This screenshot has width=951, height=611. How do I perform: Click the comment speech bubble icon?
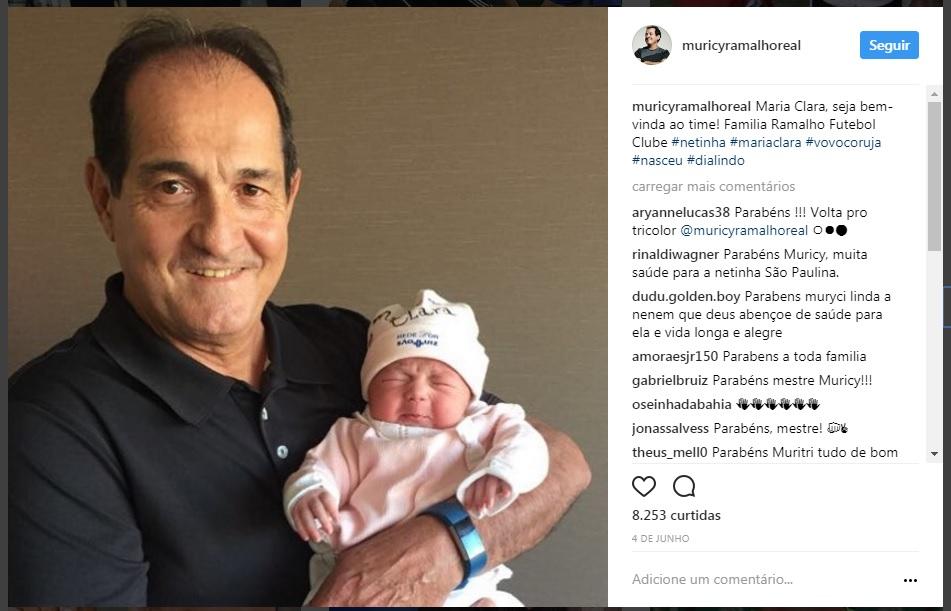(684, 487)
